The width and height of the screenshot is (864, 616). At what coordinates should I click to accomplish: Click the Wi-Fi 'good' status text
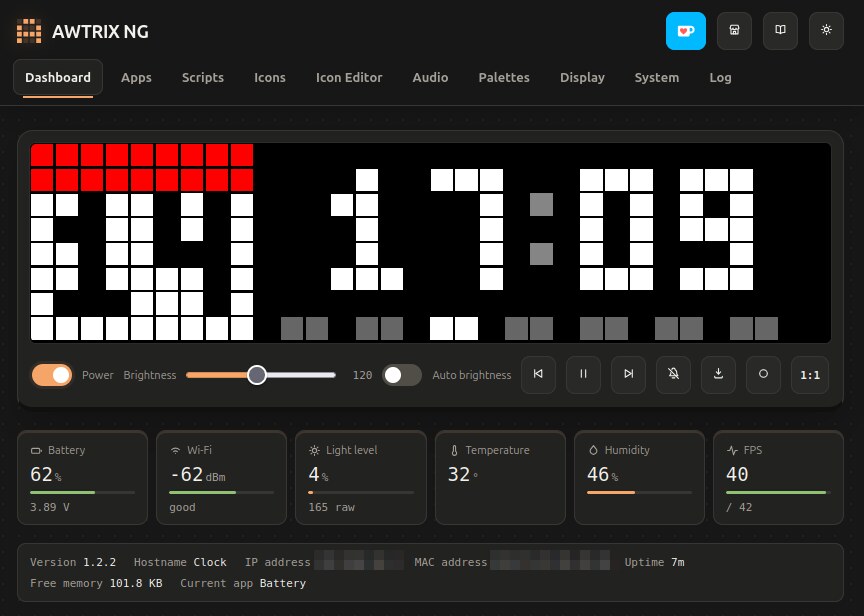pos(182,507)
